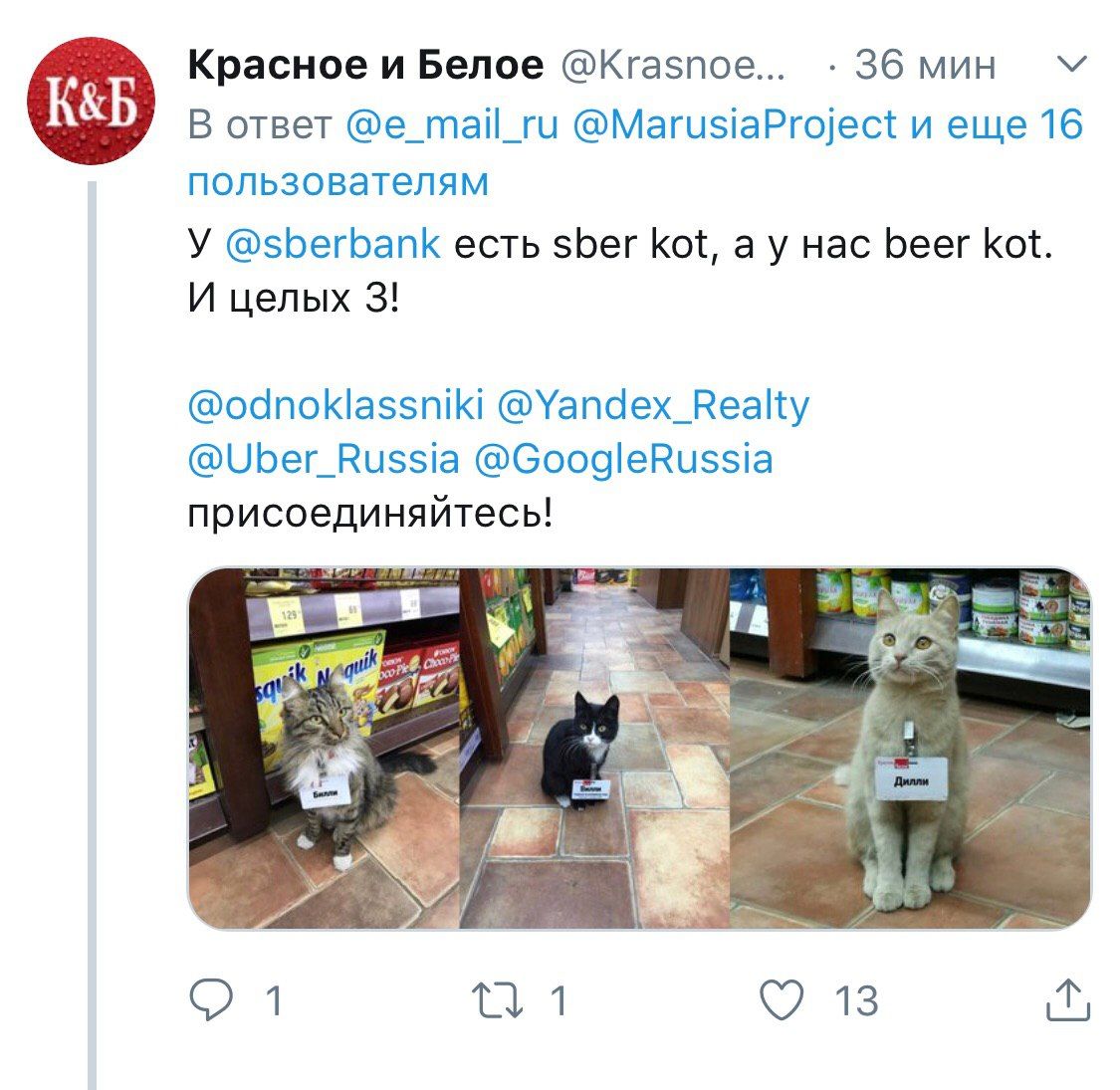Open the reply comment icon
The height and width of the screenshot is (1090, 1120).
pyautogui.click(x=211, y=998)
